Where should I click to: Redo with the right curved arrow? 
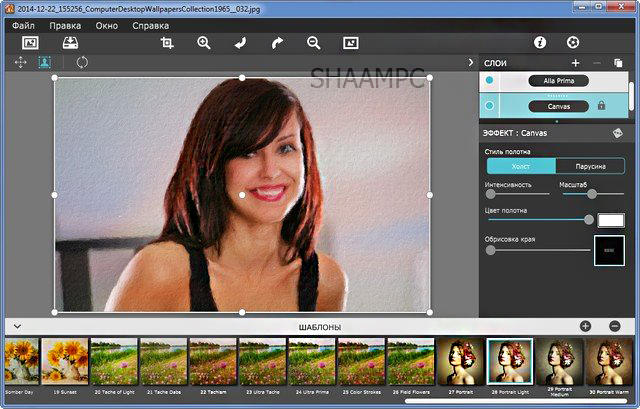[277, 42]
